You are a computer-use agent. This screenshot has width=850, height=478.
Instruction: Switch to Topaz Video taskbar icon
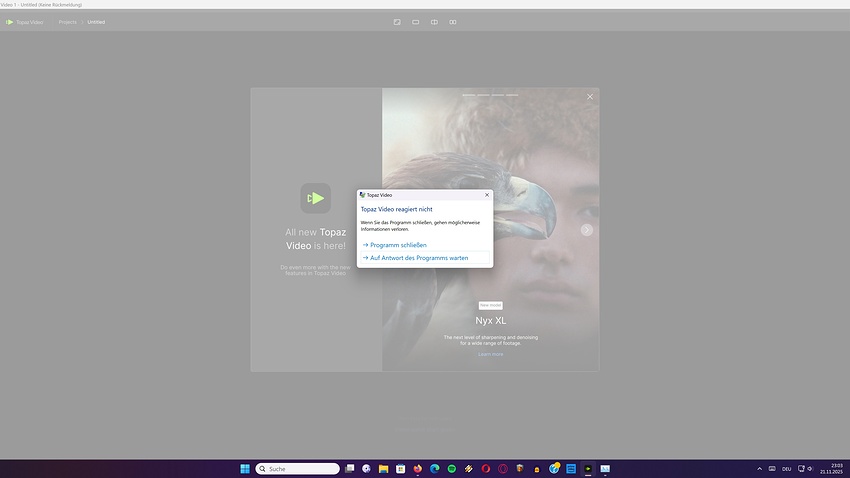point(588,469)
